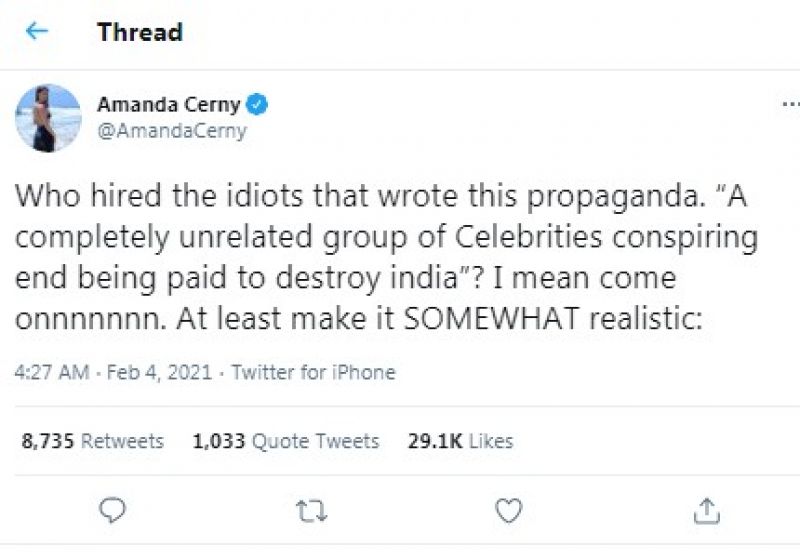Click the blue verified badge
Image resolution: width=800 pixels, height=558 pixels.
[x=257, y=105]
